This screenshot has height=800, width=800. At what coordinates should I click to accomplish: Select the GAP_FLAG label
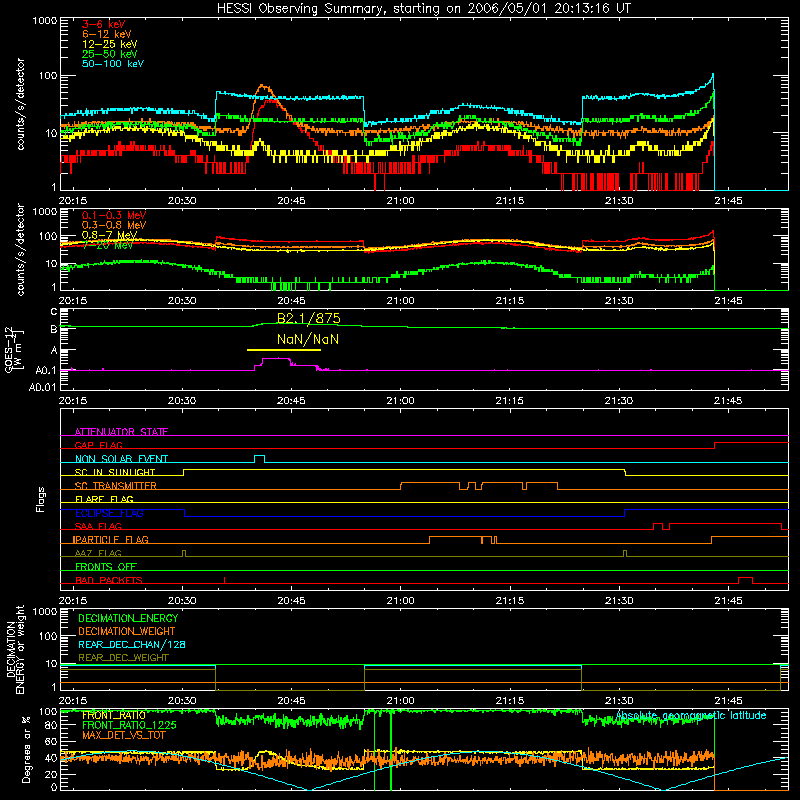tap(98, 445)
